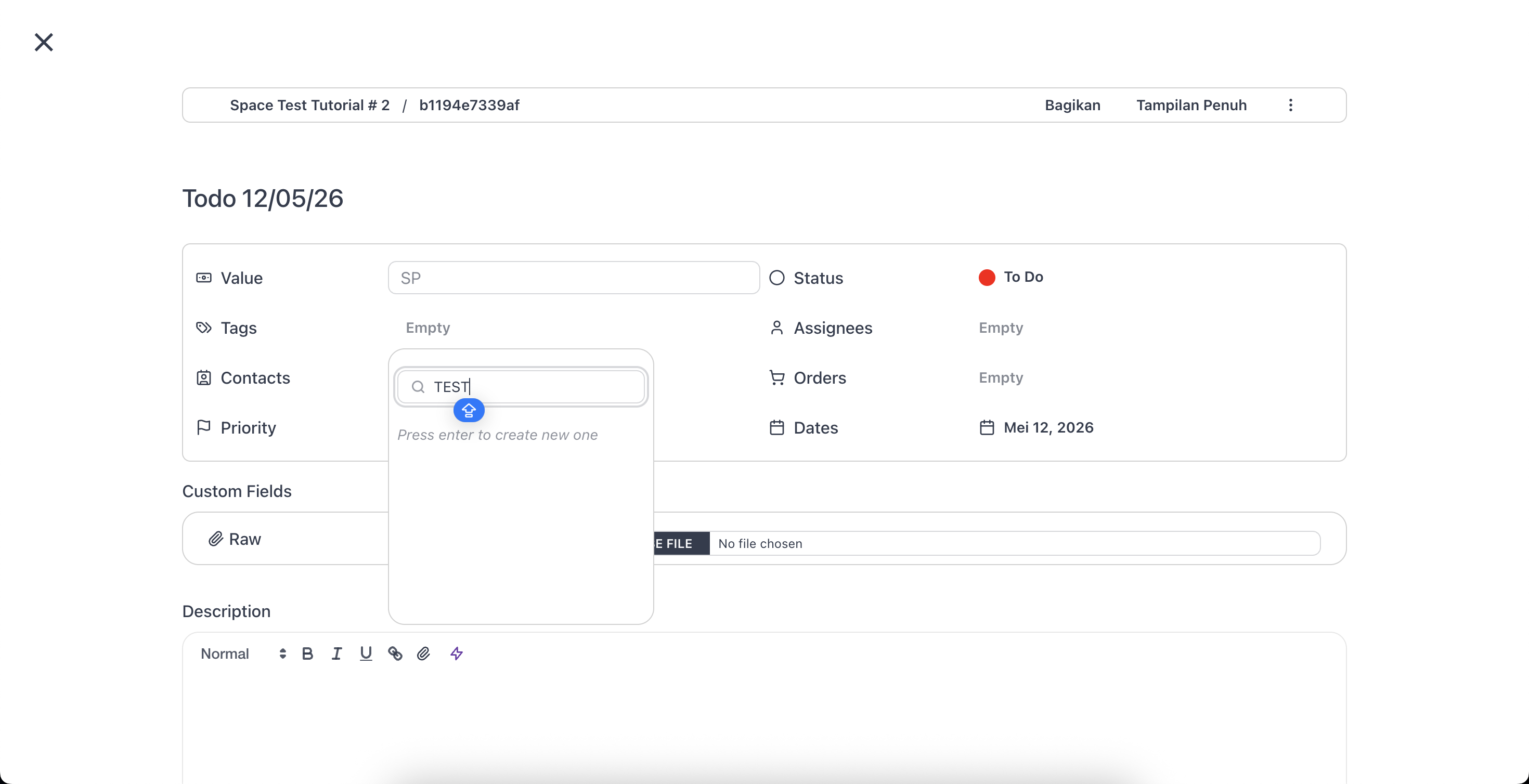Click the blue upload arrow badge
Image resolution: width=1529 pixels, height=784 pixels.
pyautogui.click(x=469, y=410)
